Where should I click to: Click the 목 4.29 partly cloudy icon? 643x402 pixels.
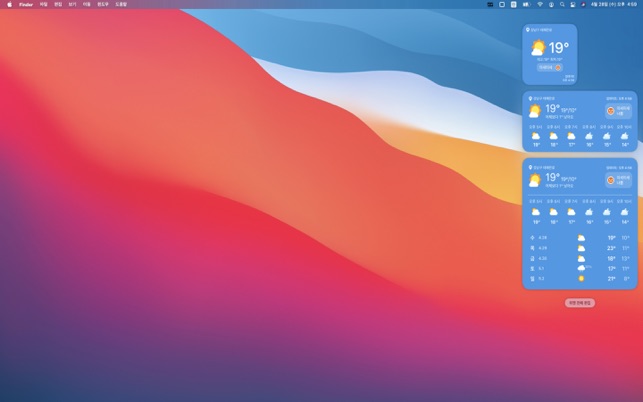click(581, 248)
